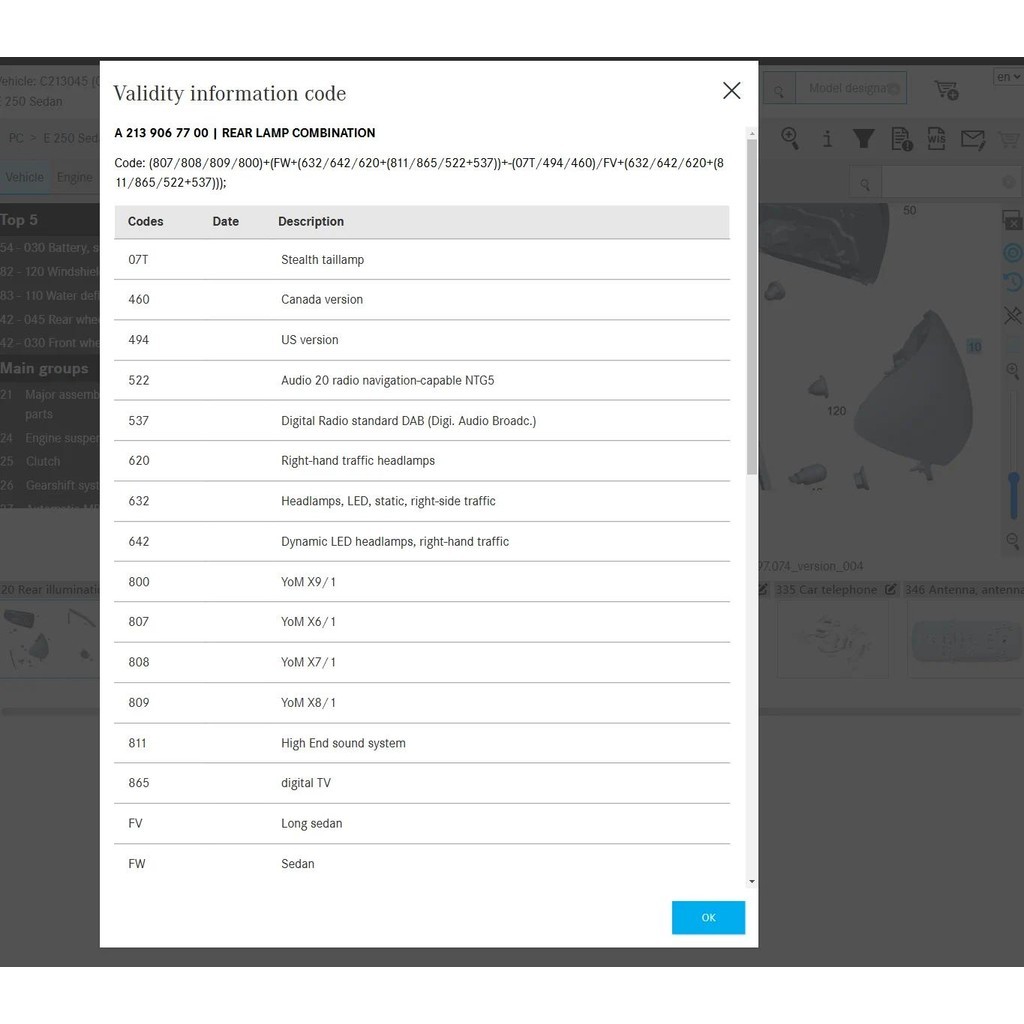The height and width of the screenshot is (1024, 1024).
Task: Select the Engine tab
Action: tap(74, 178)
